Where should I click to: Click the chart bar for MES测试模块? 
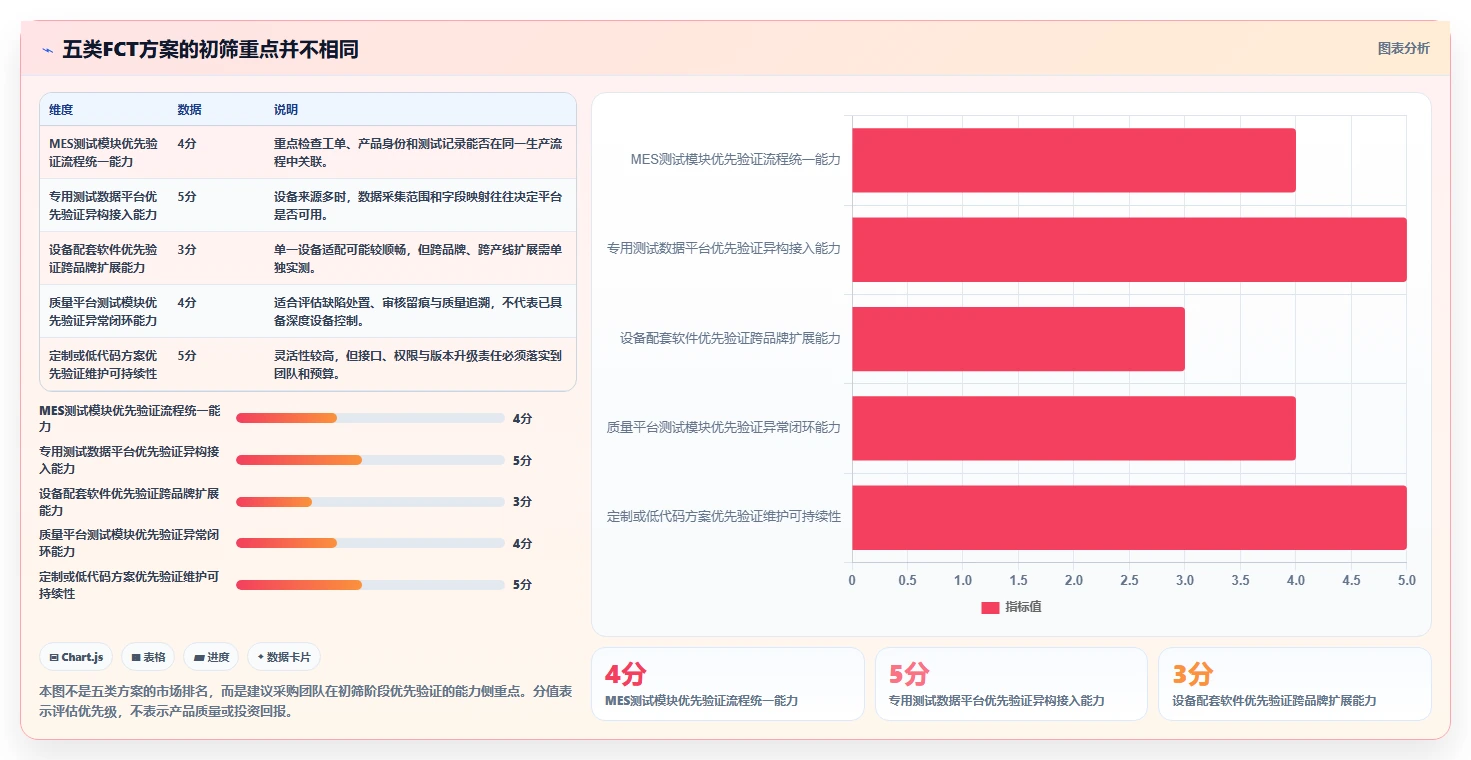(1074, 160)
